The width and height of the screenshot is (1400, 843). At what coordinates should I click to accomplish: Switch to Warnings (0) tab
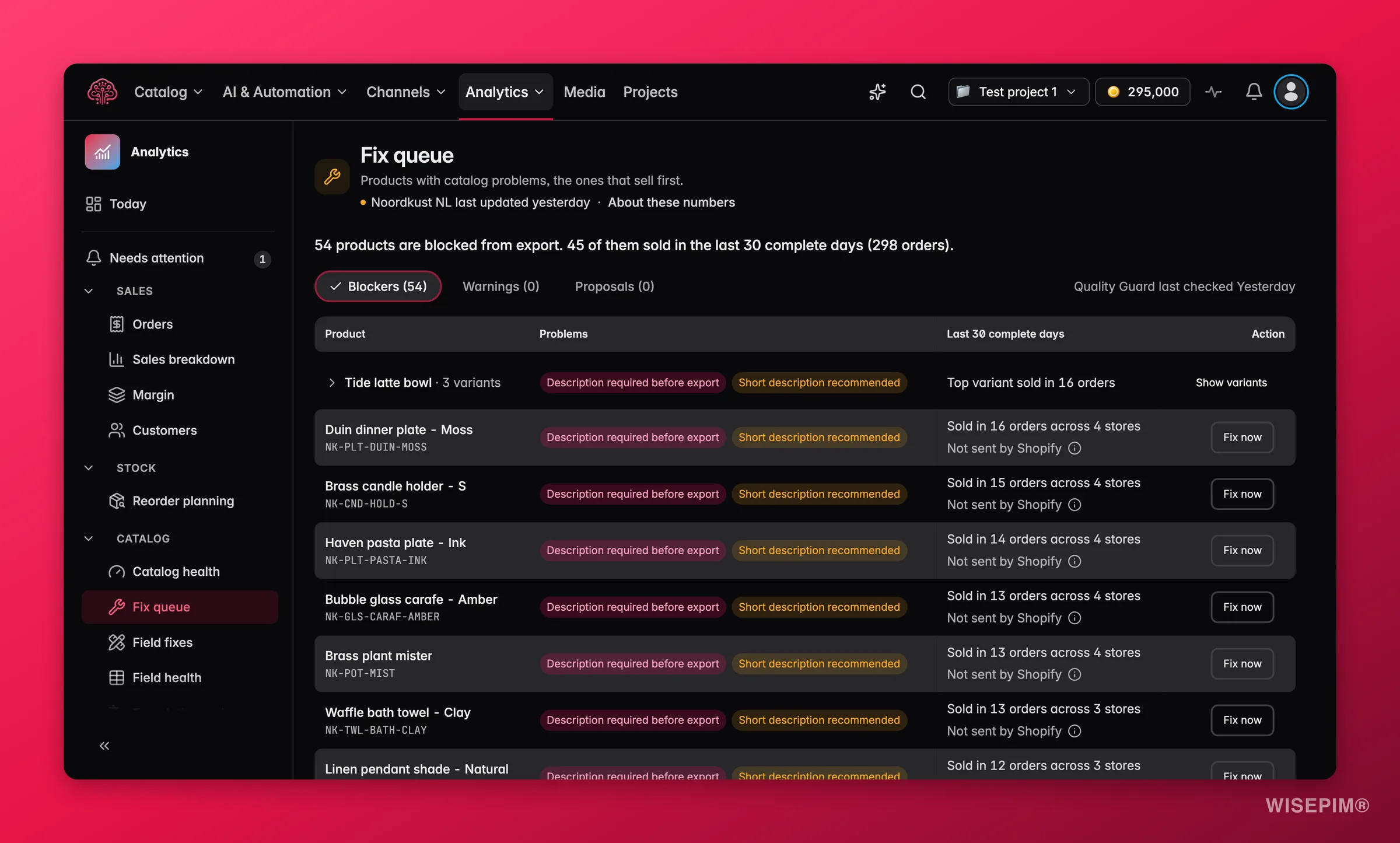click(501, 286)
